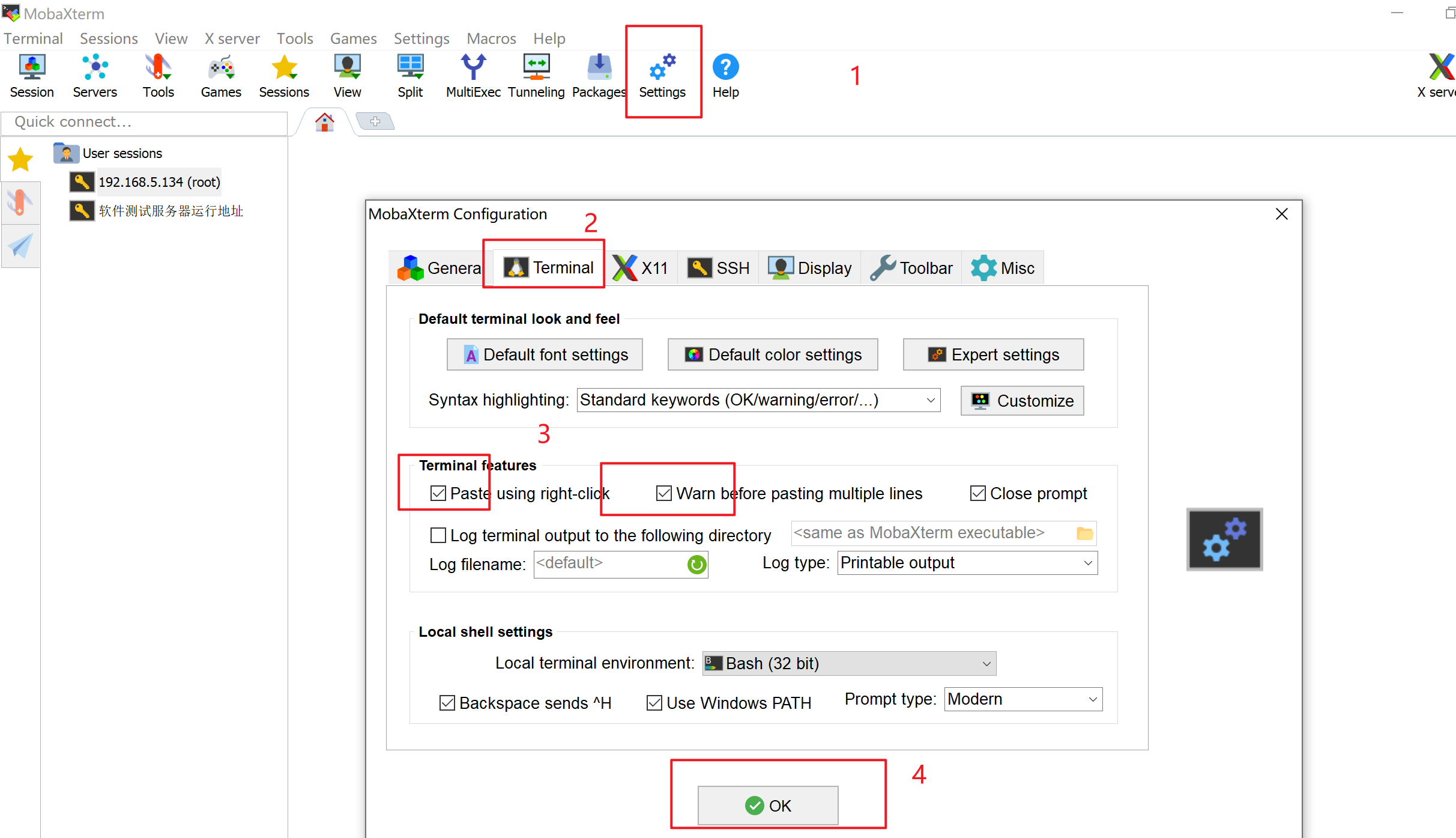The image size is (1456, 838).
Task: Open the View toolbar icon
Action: point(347,76)
